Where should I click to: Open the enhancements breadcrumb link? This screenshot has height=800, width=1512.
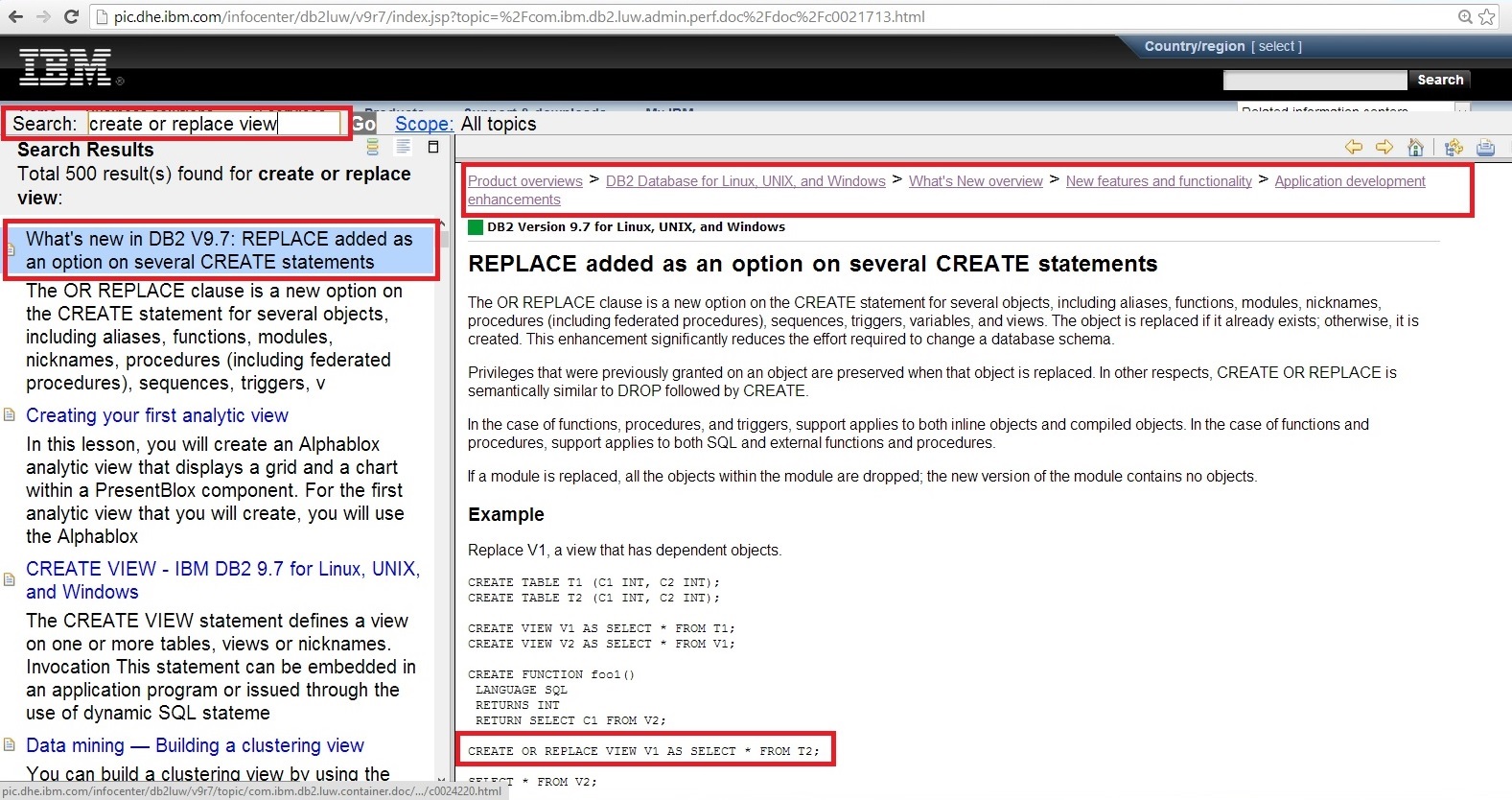coord(514,200)
